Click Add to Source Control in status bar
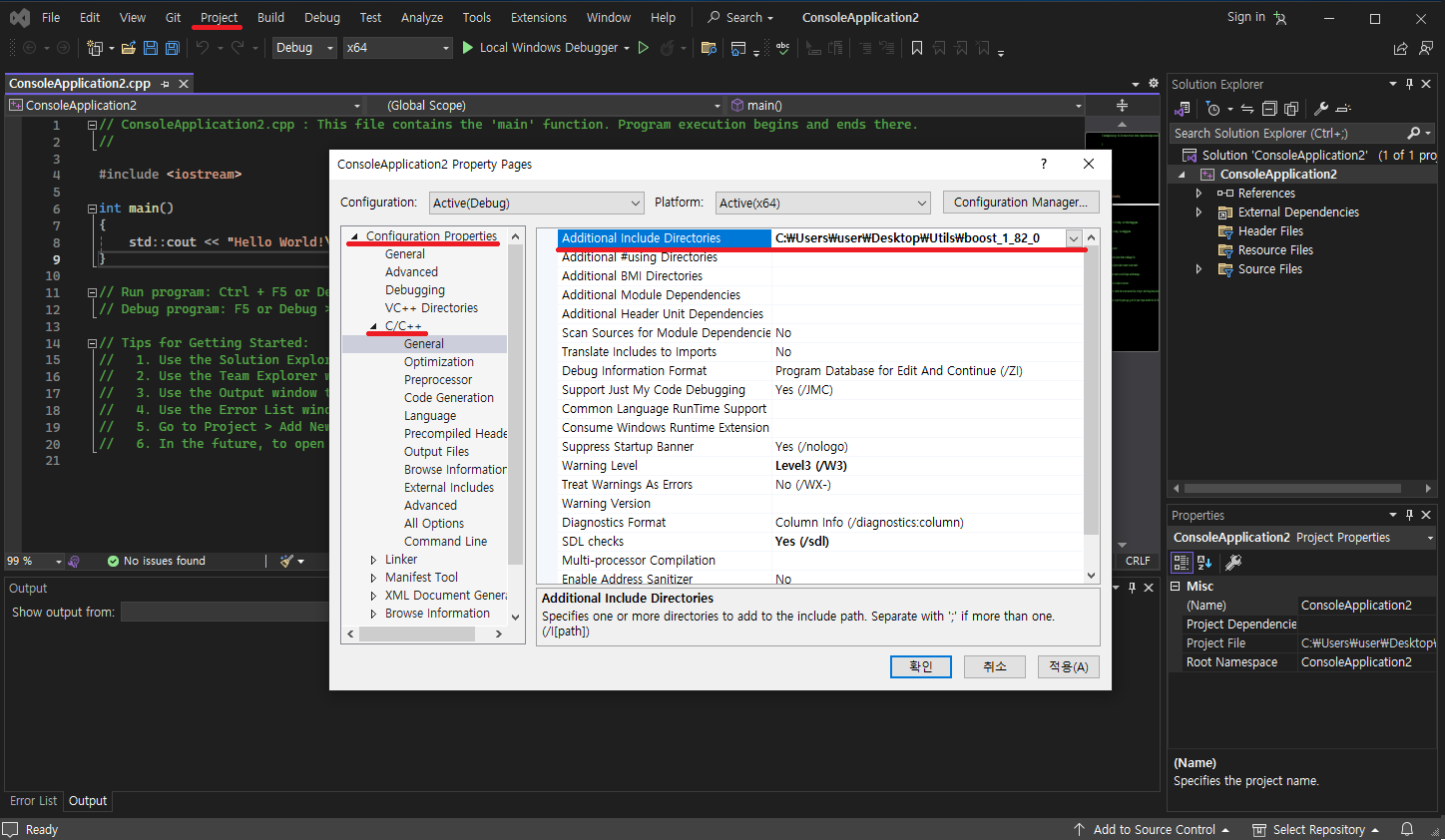 pos(1153,829)
